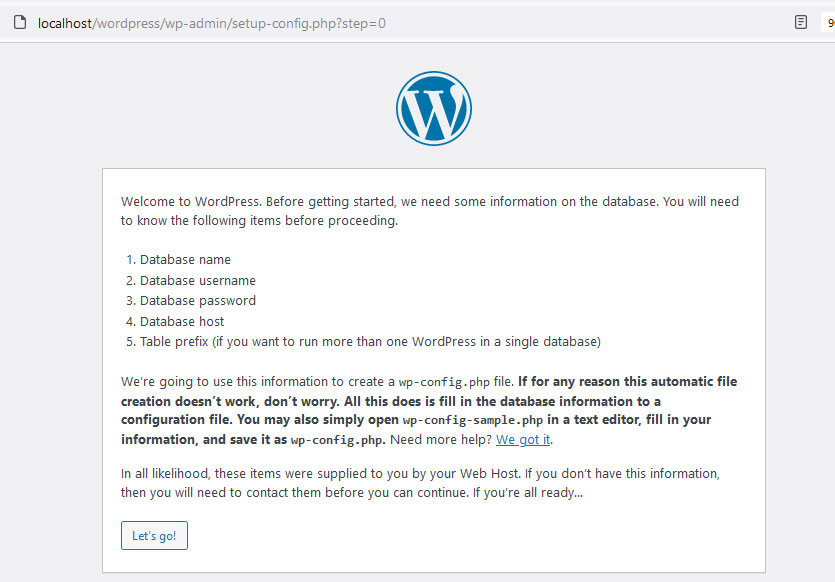Focus the address bar with localhost/wordpress URL
The image size is (835, 582).
point(211,23)
